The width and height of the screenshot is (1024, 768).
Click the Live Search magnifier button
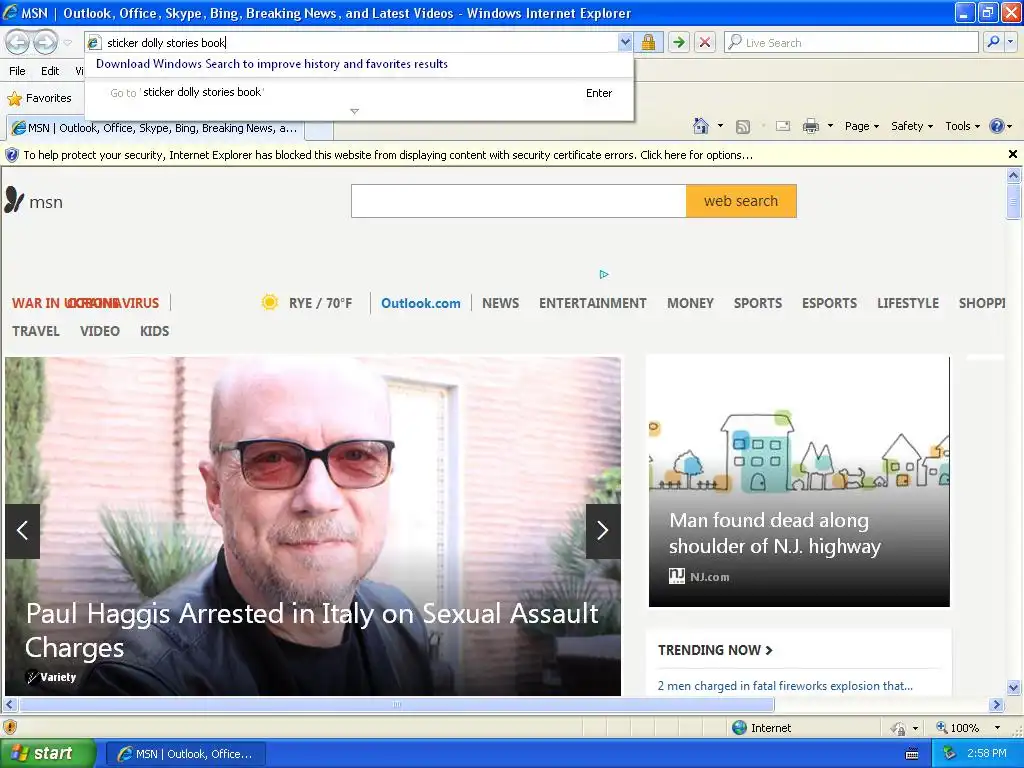pos(993,42)
